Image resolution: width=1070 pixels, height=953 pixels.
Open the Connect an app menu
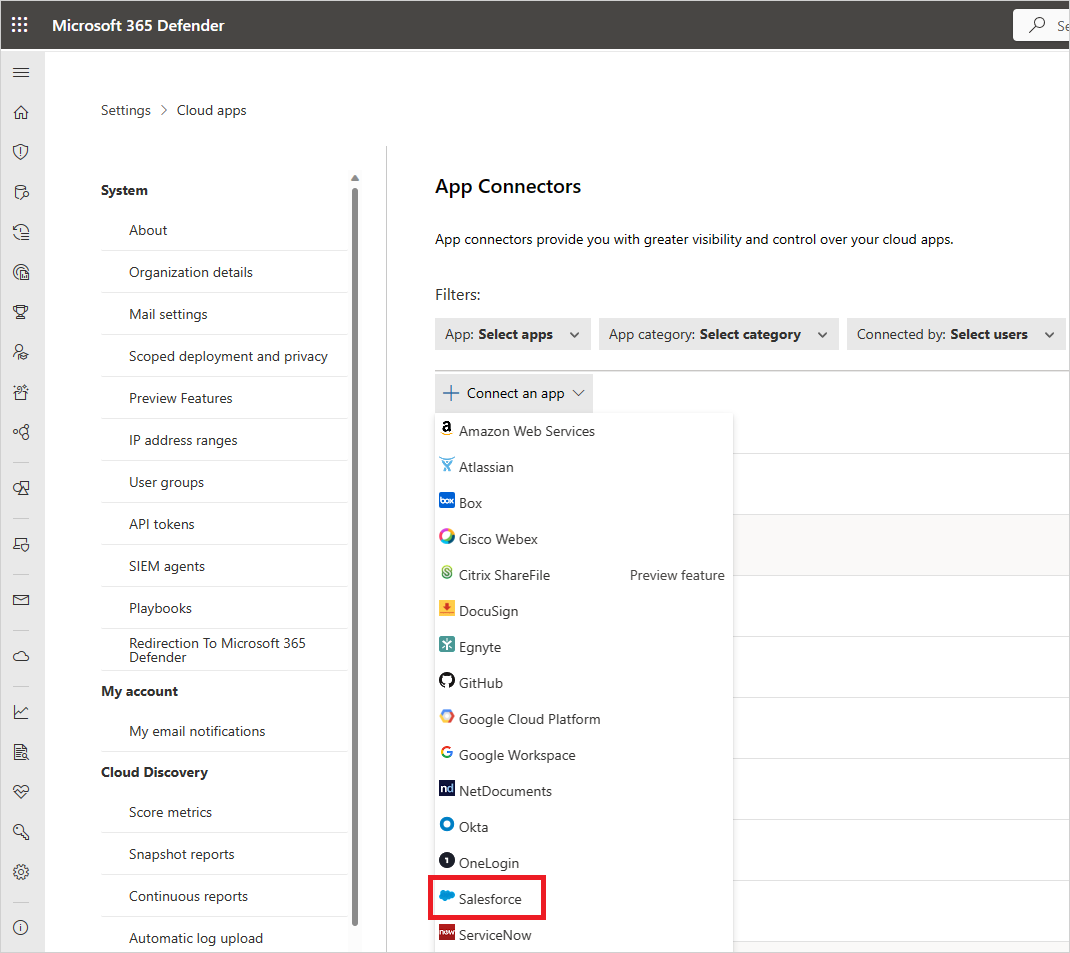pyautogui.click(x=513, y=393)
